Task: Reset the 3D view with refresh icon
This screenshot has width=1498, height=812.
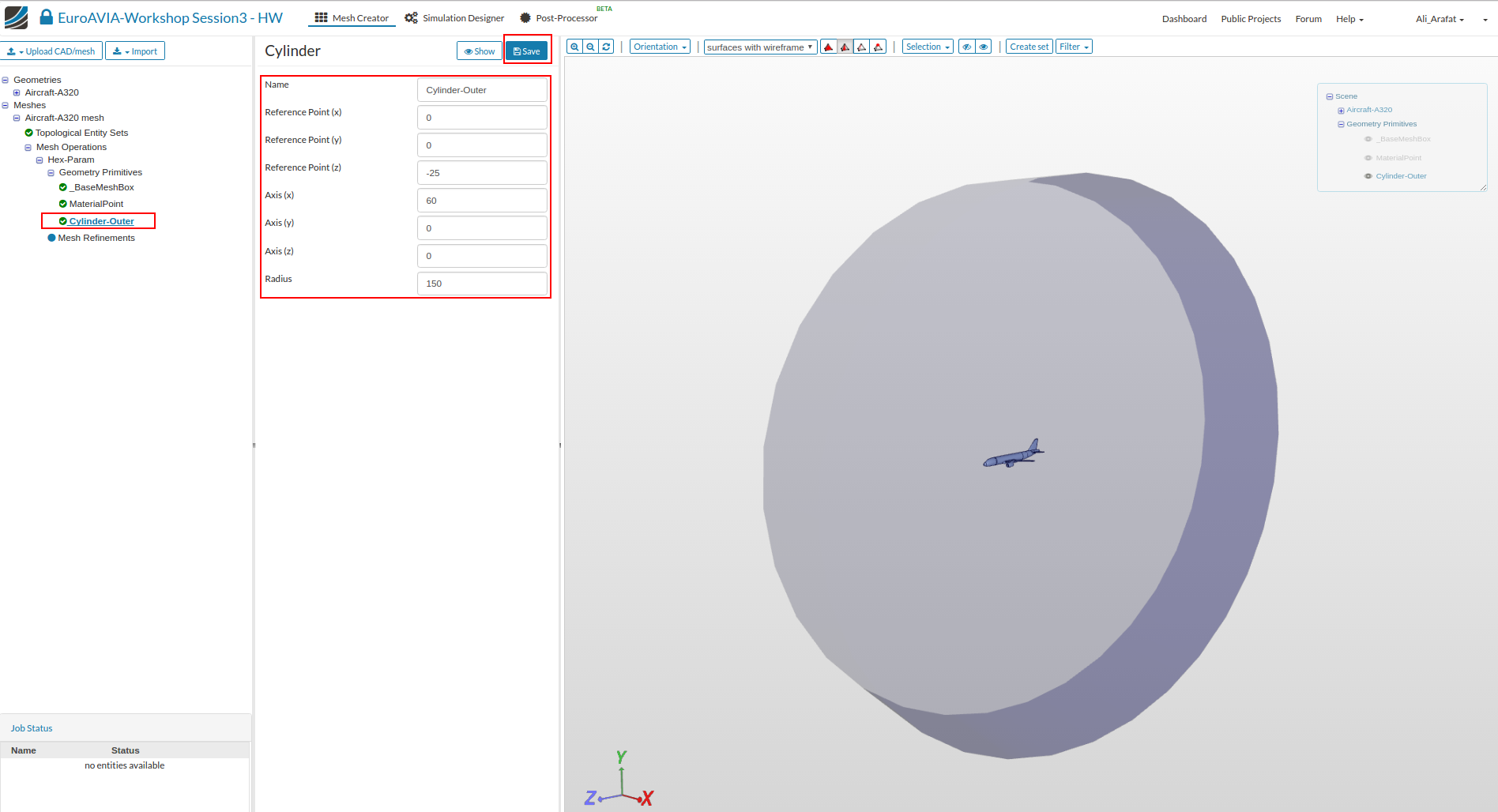Action: tap(606, 47)
